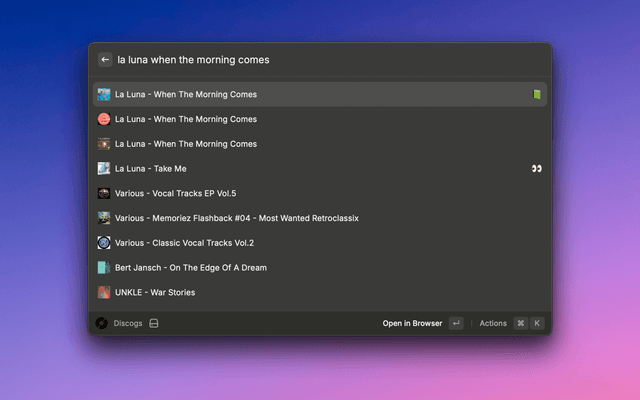Click the search field with la luna query
This screenshot has width=640, height=400.
[x=320, y=60]
